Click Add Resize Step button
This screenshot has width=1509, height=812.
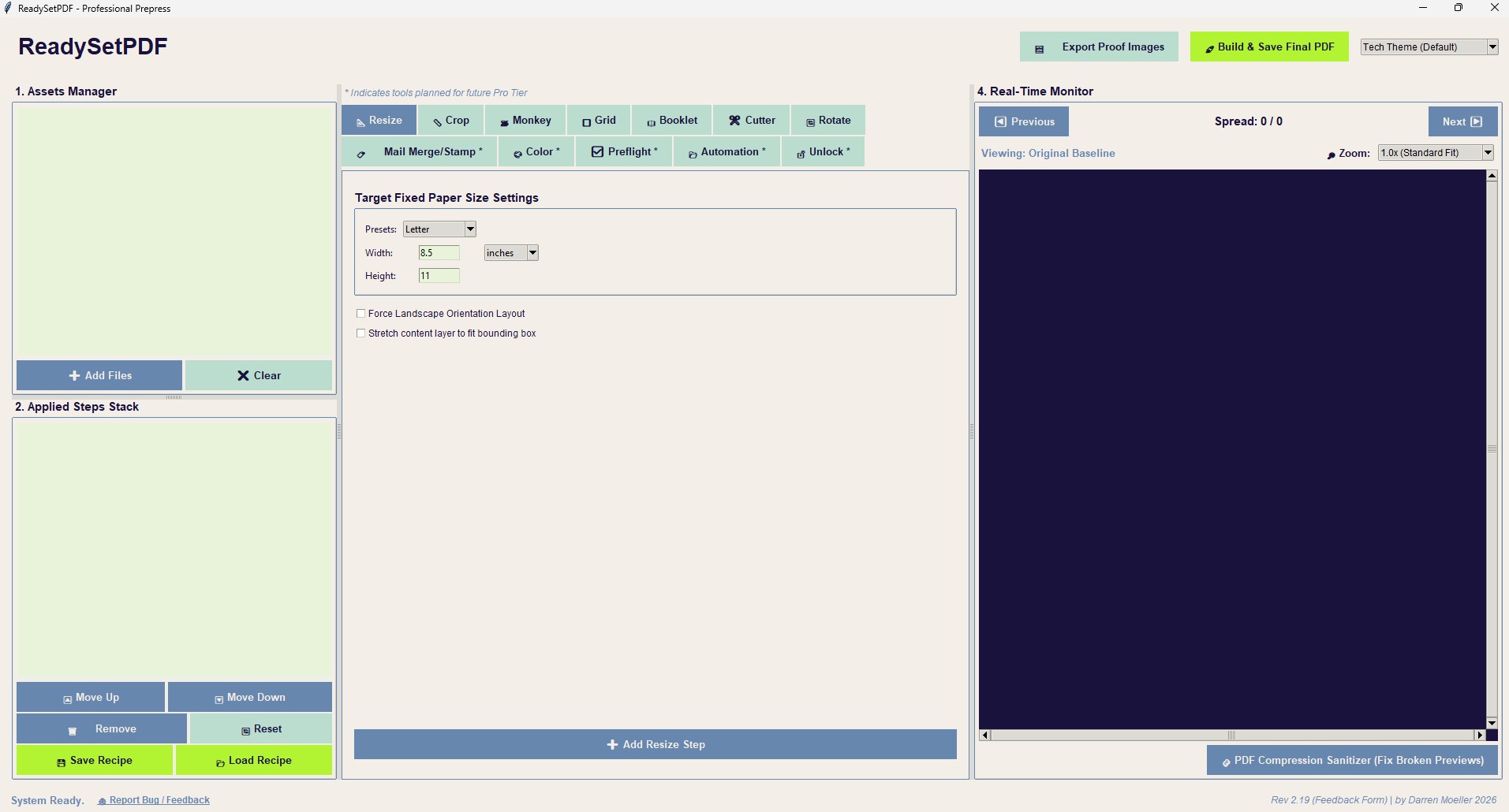tap(656, 744)
